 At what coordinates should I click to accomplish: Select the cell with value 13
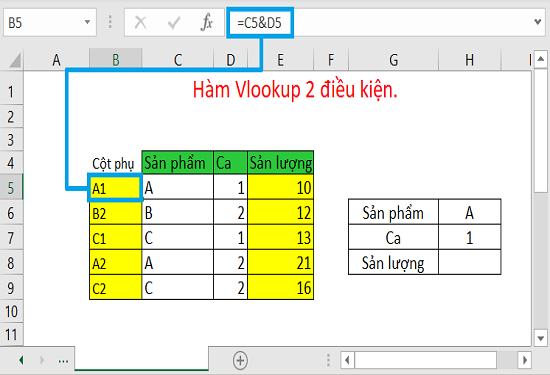pyautogui.click(x=281, y=237)
